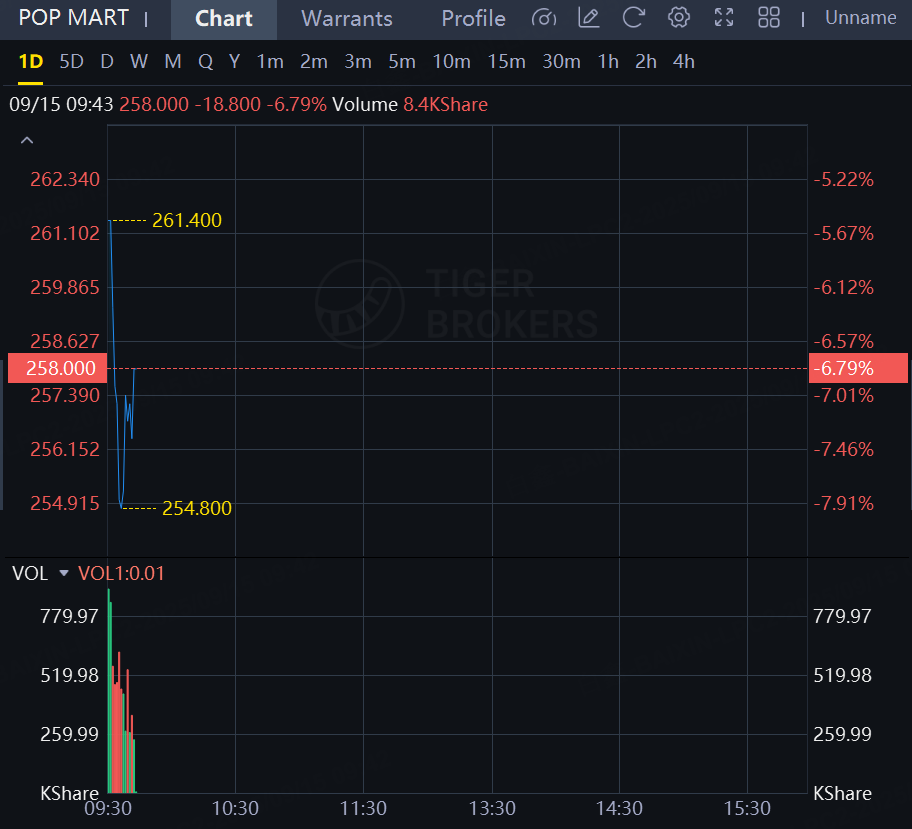The width and height of the screenshot is (912, 829).
Task: Select the 1h interval
Action: pos(608,62)
